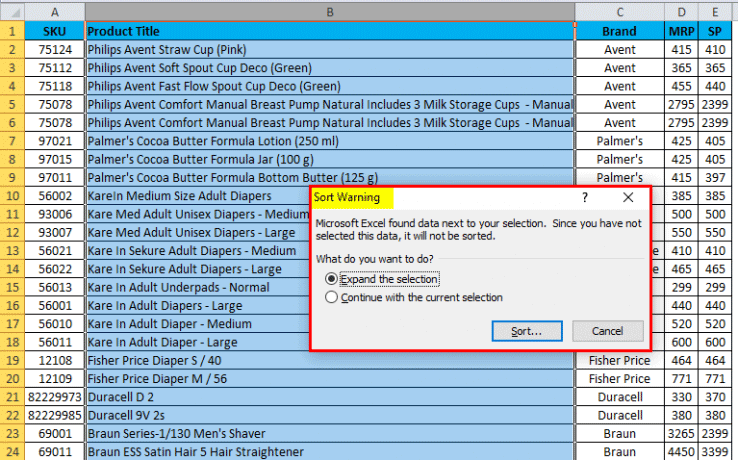Select row 7 header number
This screenshot has width=738, height=460.
(x=12, y=141)
